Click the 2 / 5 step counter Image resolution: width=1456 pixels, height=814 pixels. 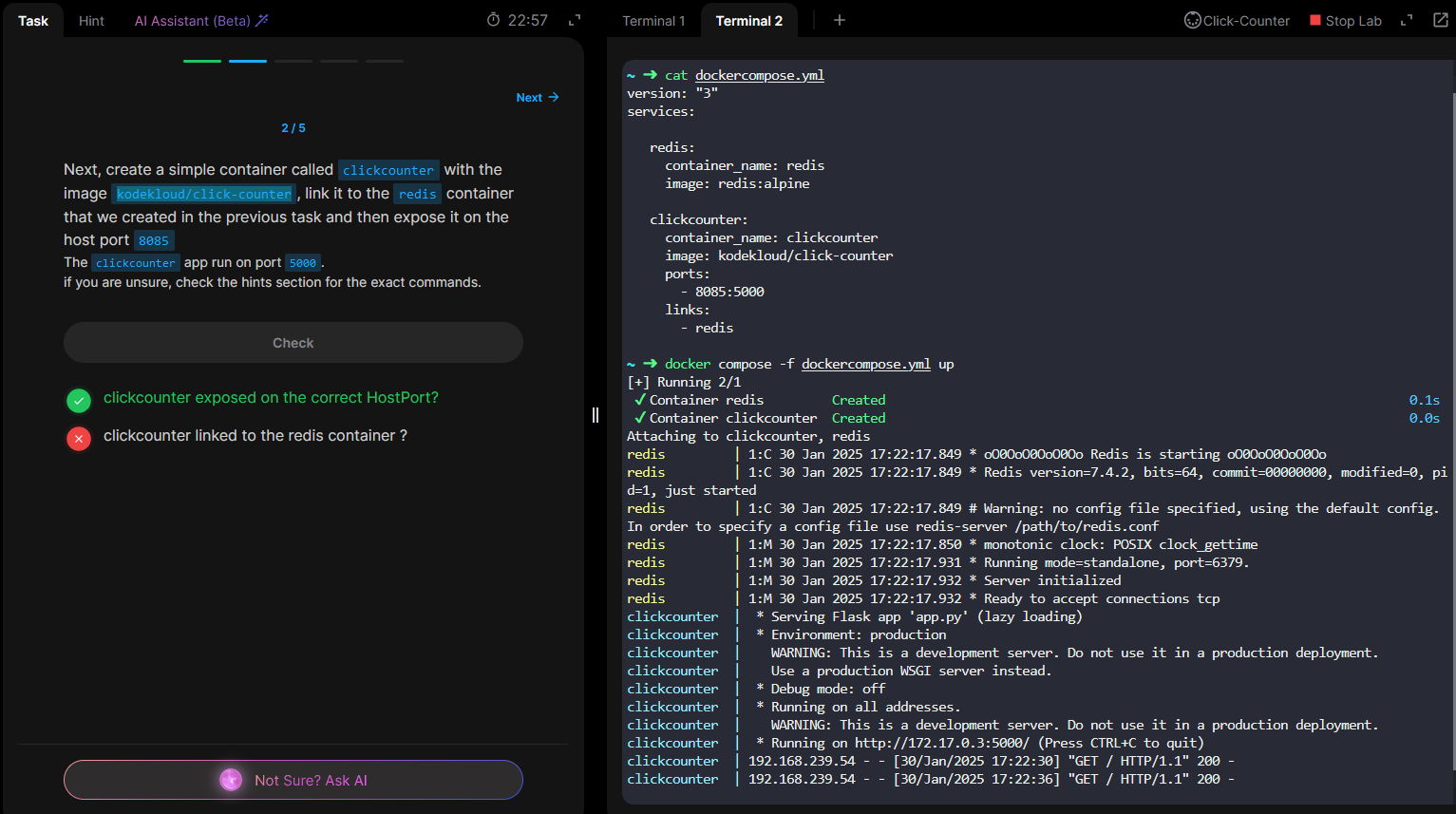point(293,128)
